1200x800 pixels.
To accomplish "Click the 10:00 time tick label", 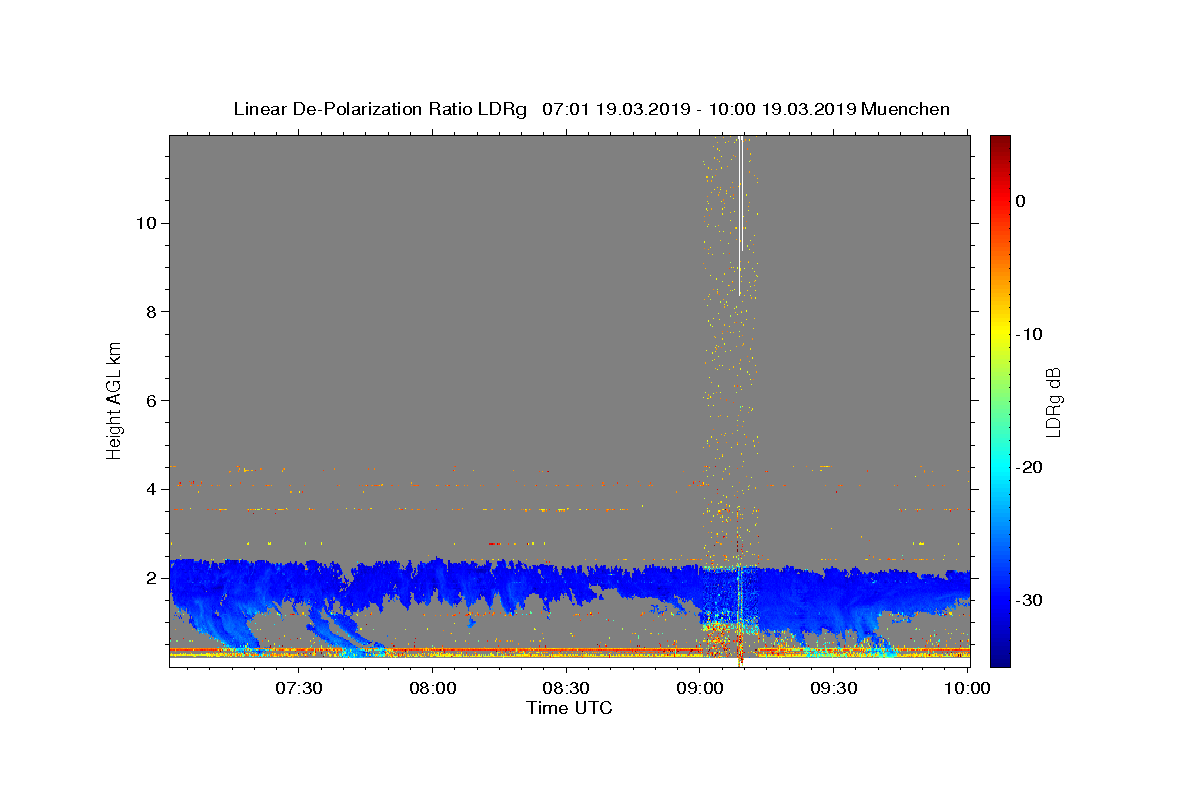I will pyautogui.click(x=967, y=688).
